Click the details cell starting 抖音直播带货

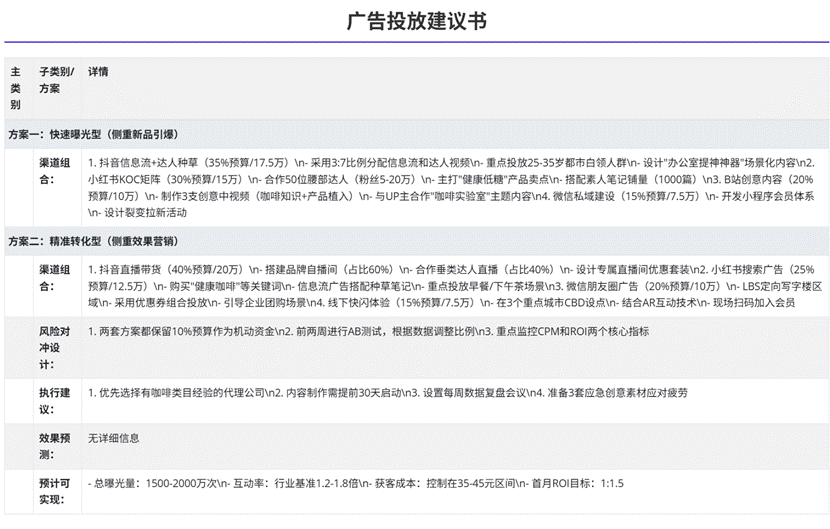(455, 286)
